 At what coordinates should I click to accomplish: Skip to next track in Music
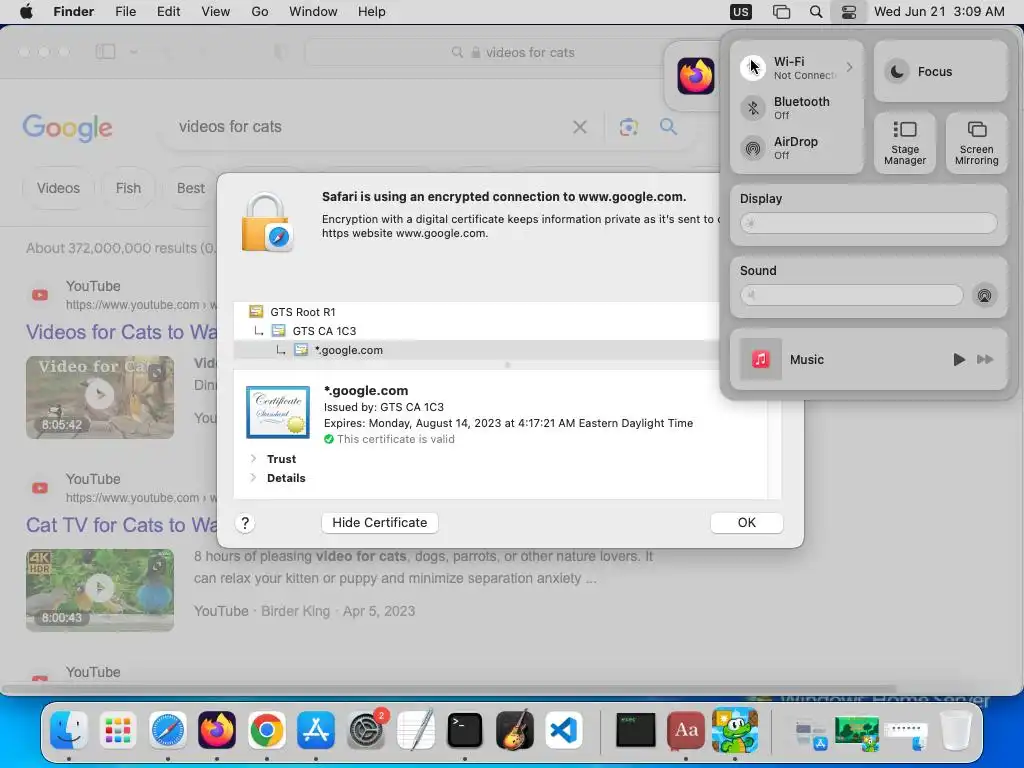tap(985, 359)
